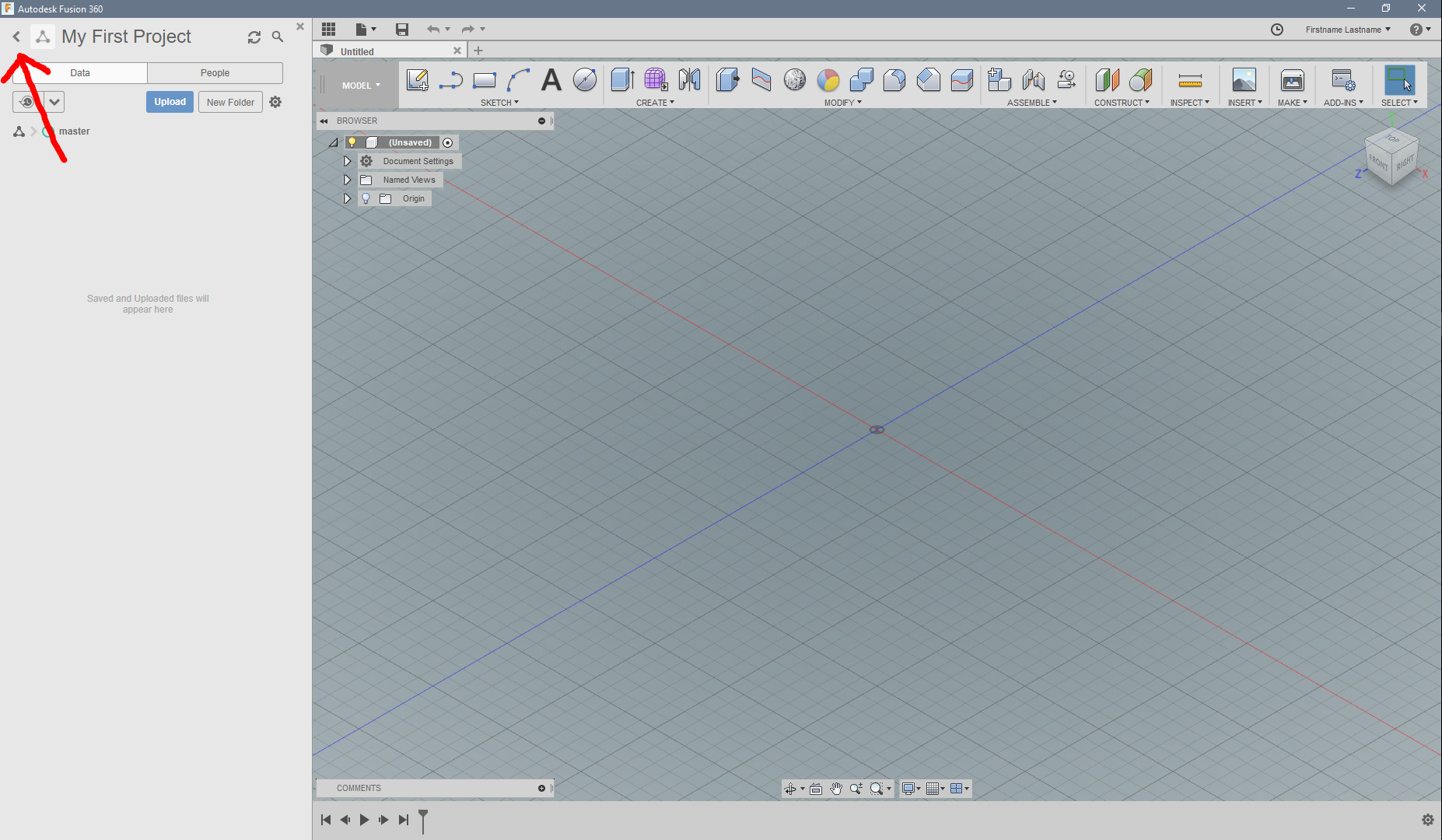Open the Job Status clock icon
1442x840 pixels.
pyautogui.click(x=1276, y=30)
